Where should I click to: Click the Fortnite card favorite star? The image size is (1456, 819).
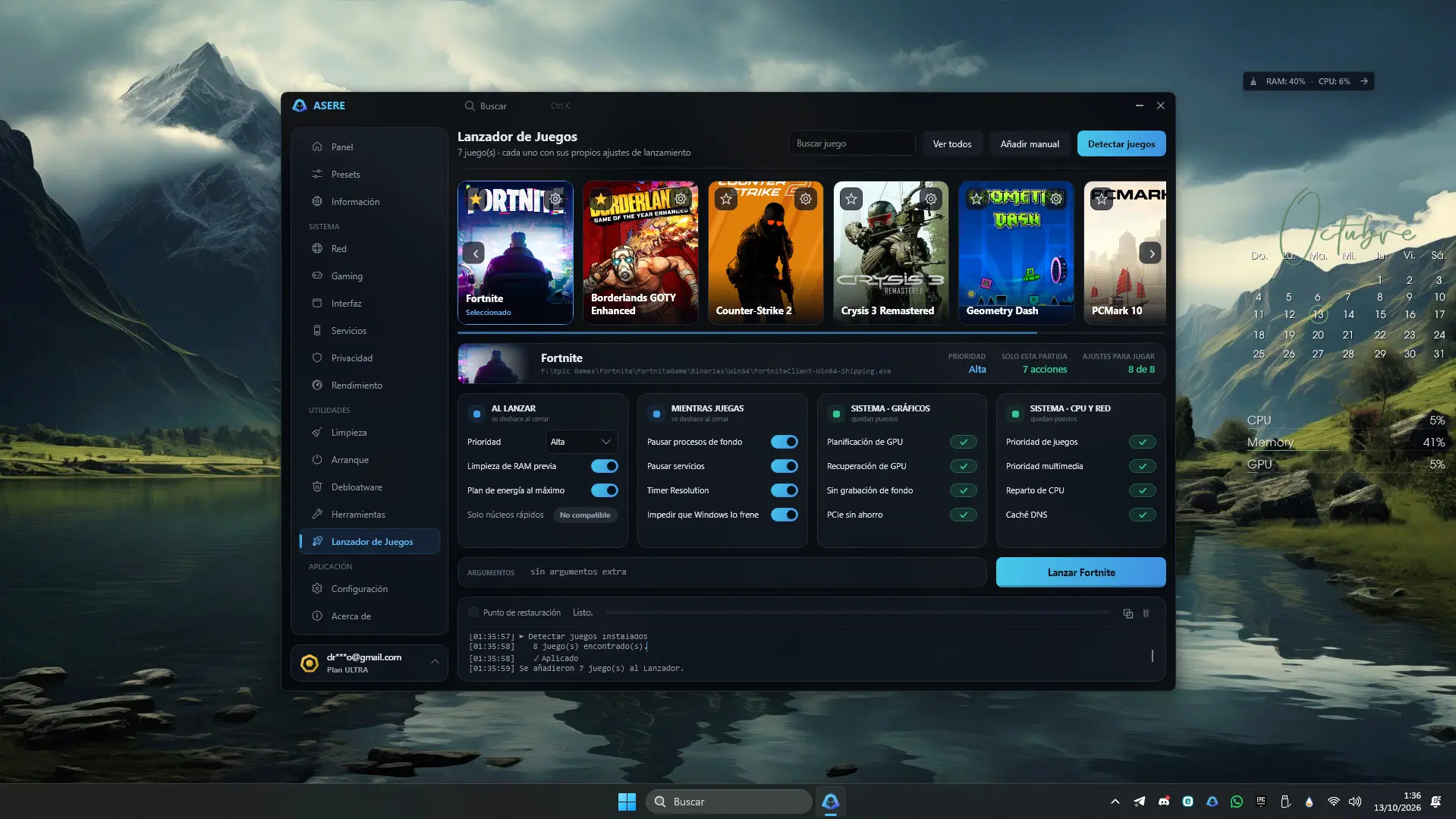coord(476,199)
